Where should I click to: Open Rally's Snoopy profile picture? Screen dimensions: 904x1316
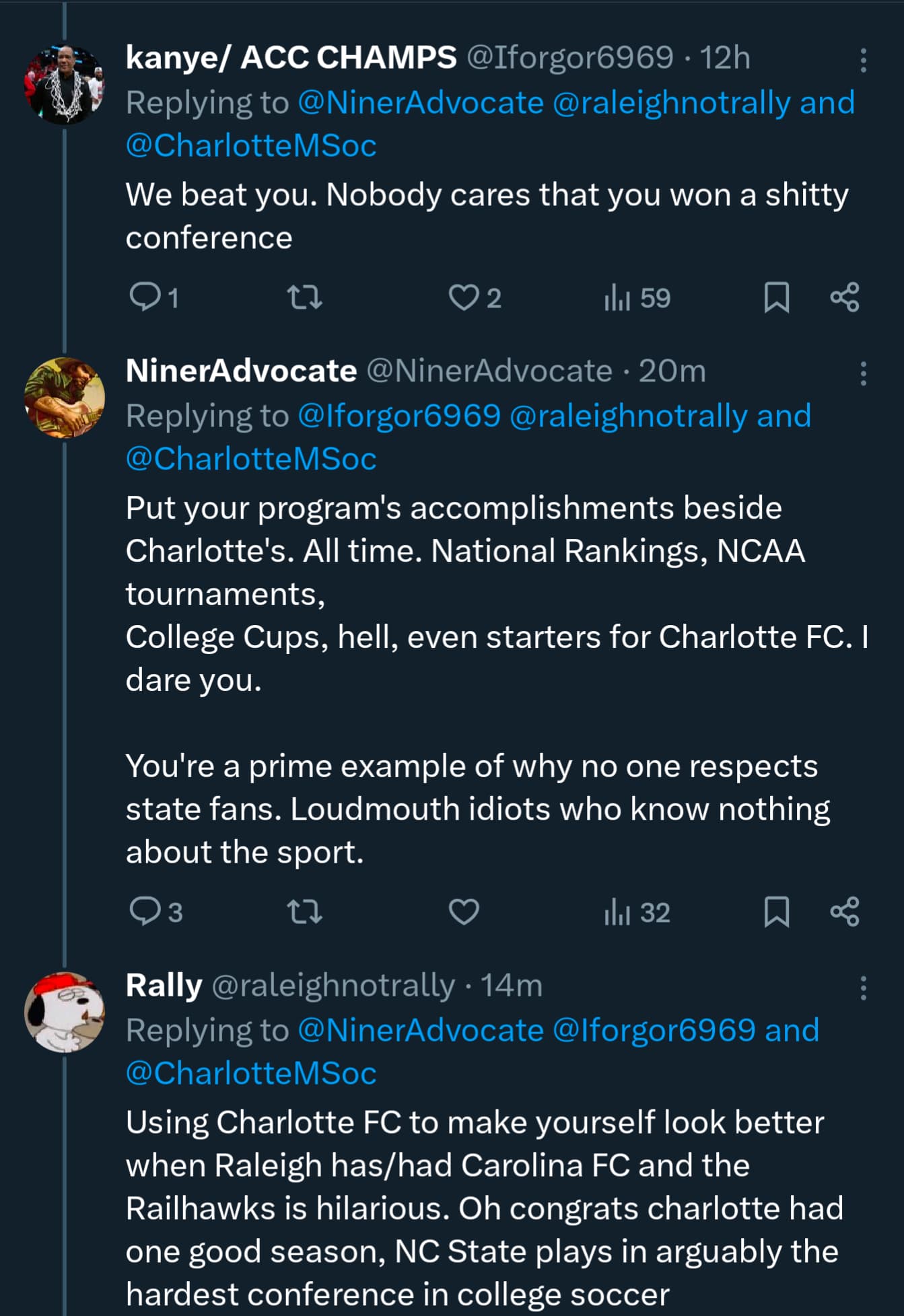click(x=65, y=1011)
